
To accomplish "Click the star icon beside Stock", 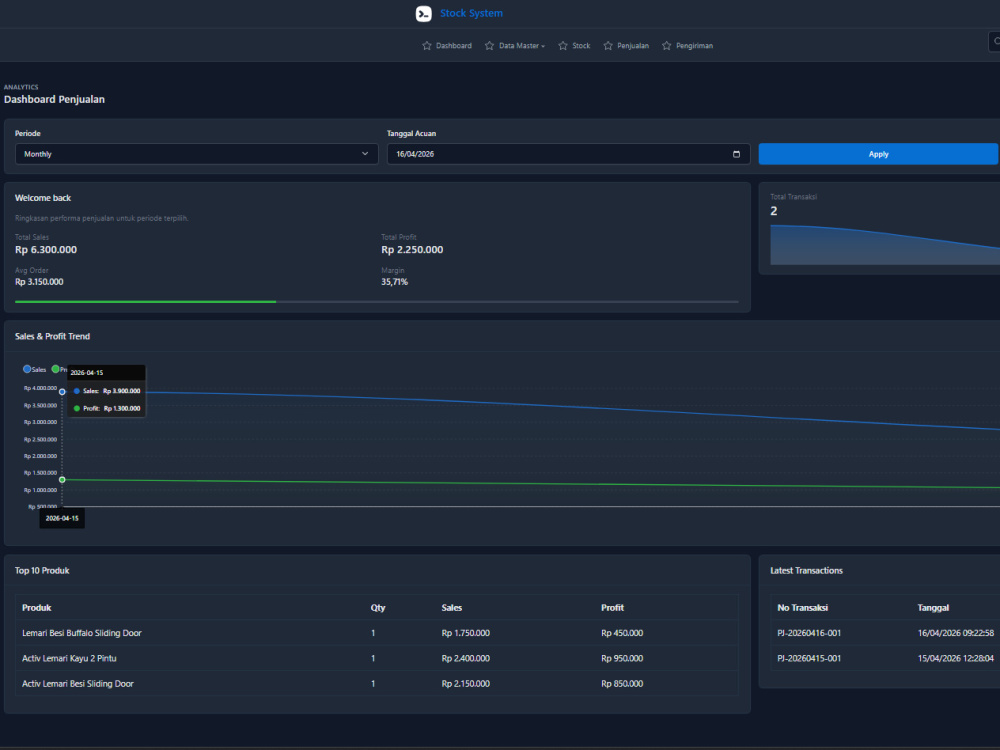I will pyautogui.click(x=562, y=46).
